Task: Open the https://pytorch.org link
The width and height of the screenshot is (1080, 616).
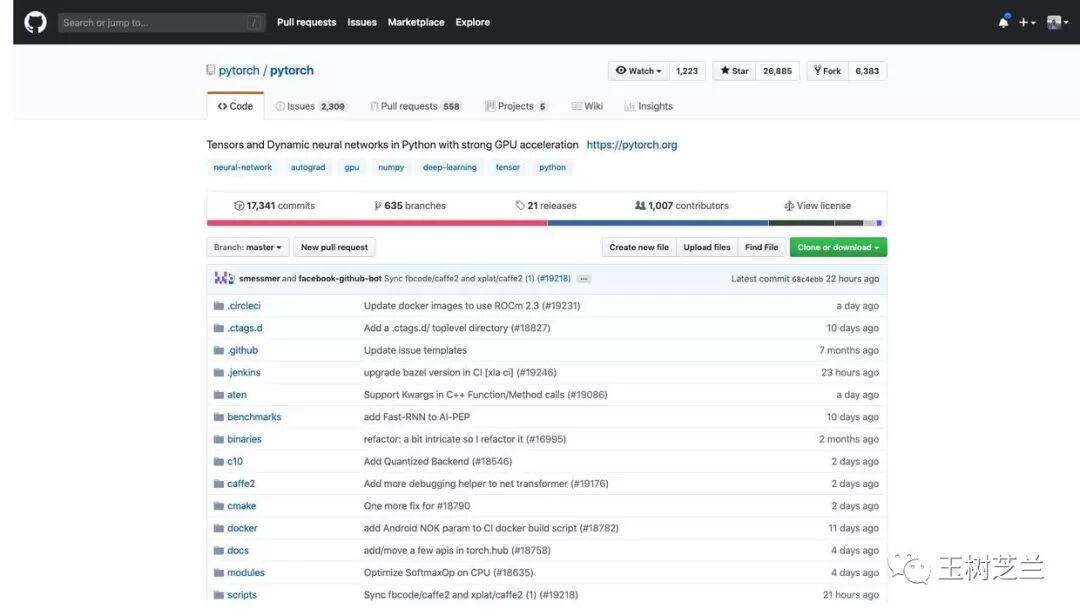Action: tap(632, 145)
